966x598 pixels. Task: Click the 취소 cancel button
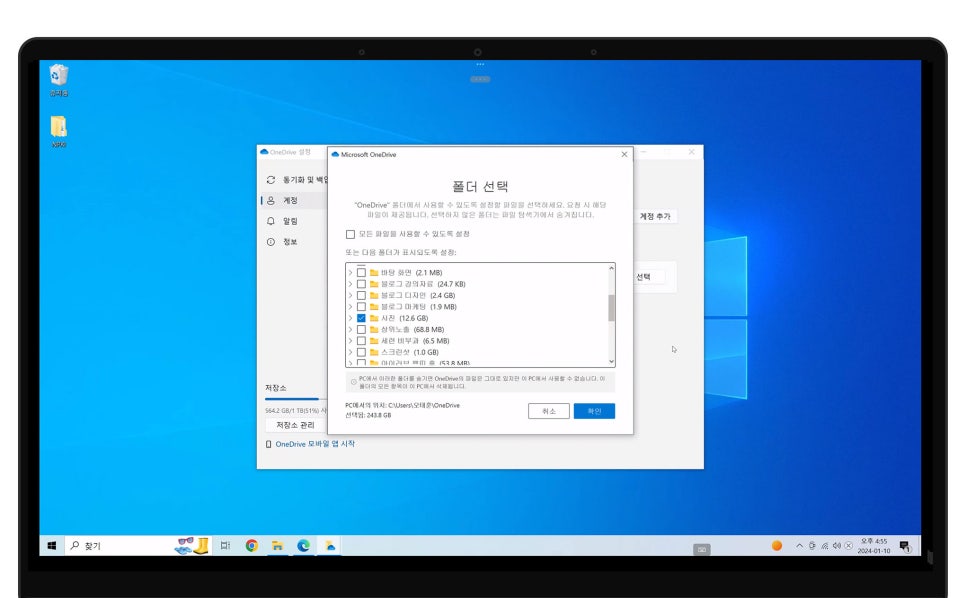[548, 411]
